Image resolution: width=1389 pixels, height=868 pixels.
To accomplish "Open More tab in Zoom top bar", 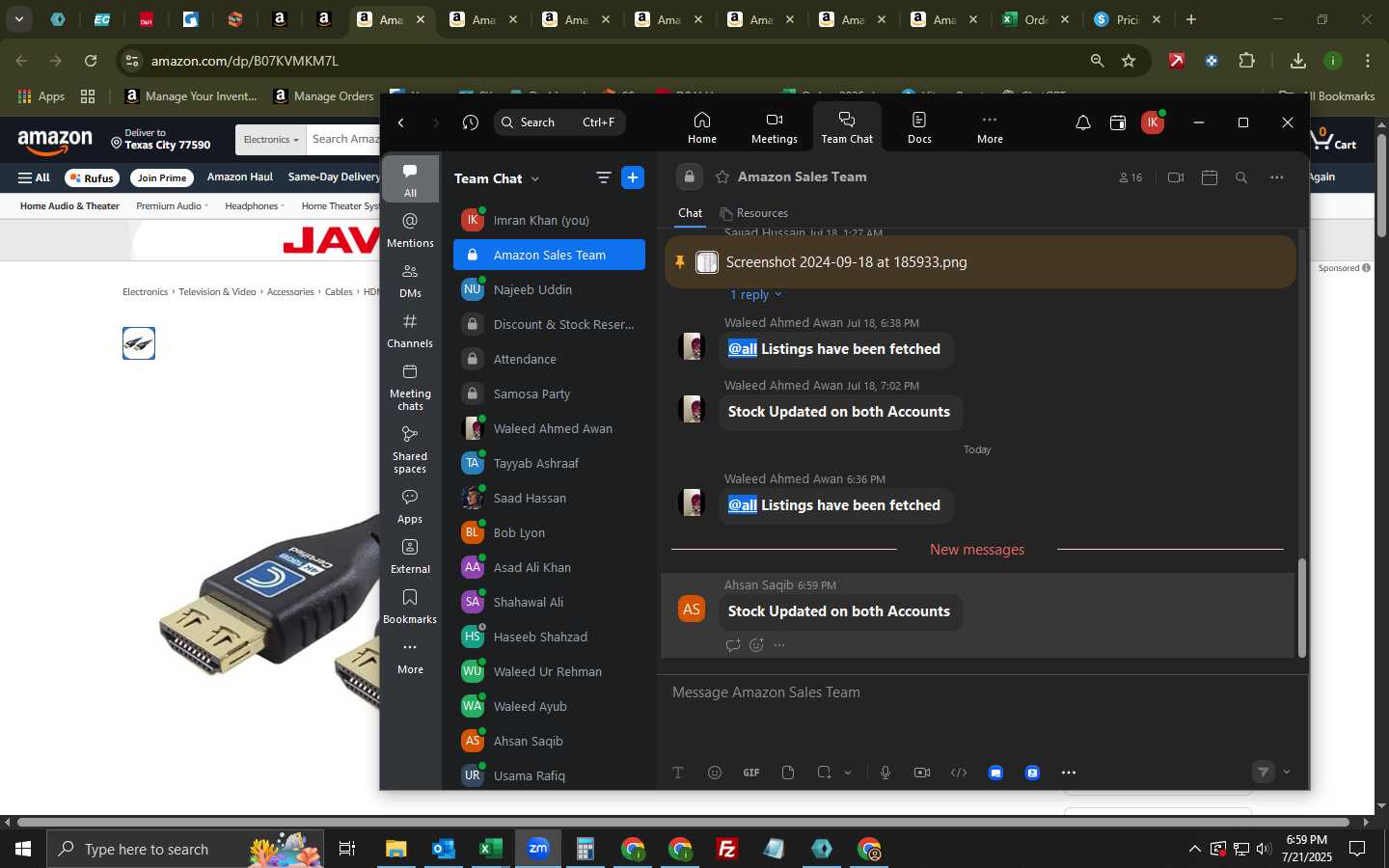I will 990,126.
